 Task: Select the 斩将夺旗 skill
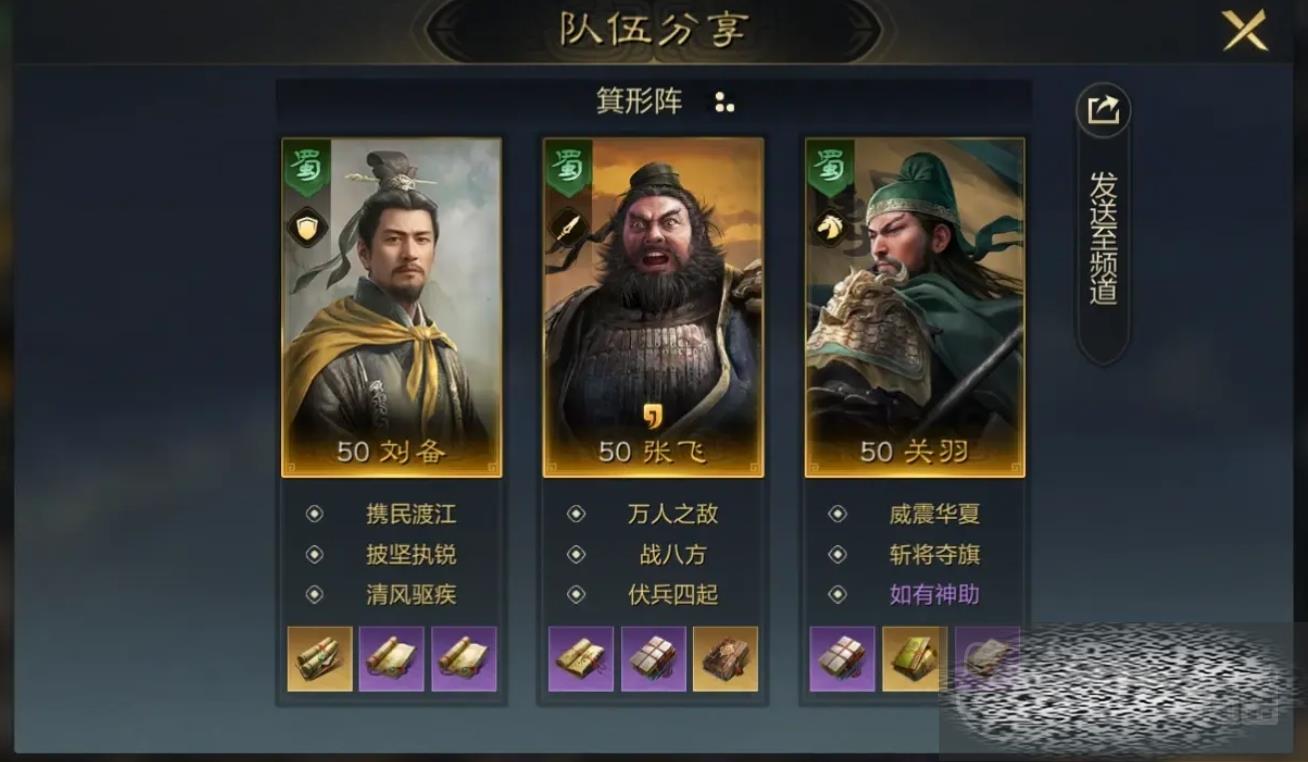coord(935,554)
